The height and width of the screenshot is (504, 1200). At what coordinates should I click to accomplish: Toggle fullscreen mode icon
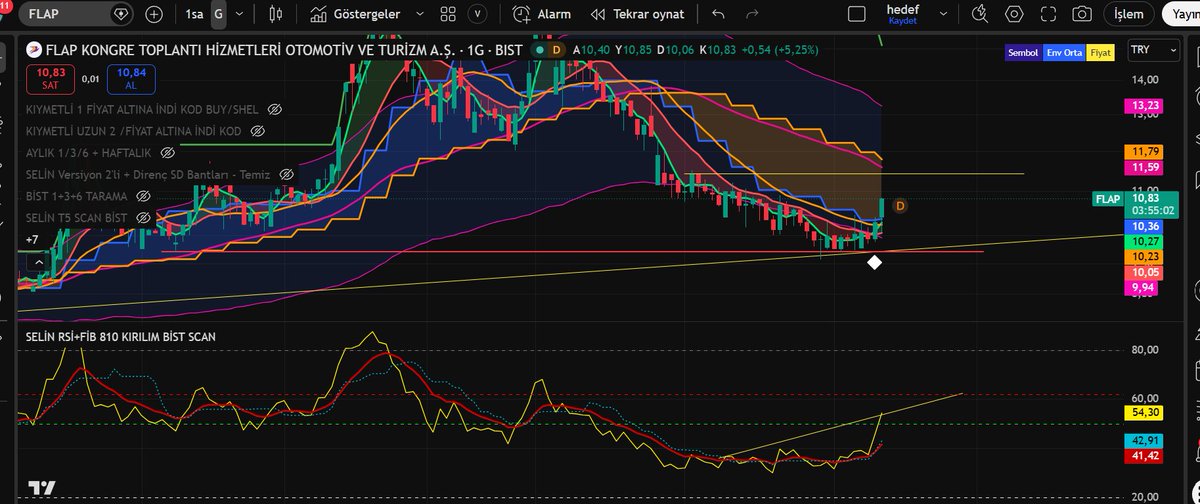pyautogui.click(x=1049, y=14)
